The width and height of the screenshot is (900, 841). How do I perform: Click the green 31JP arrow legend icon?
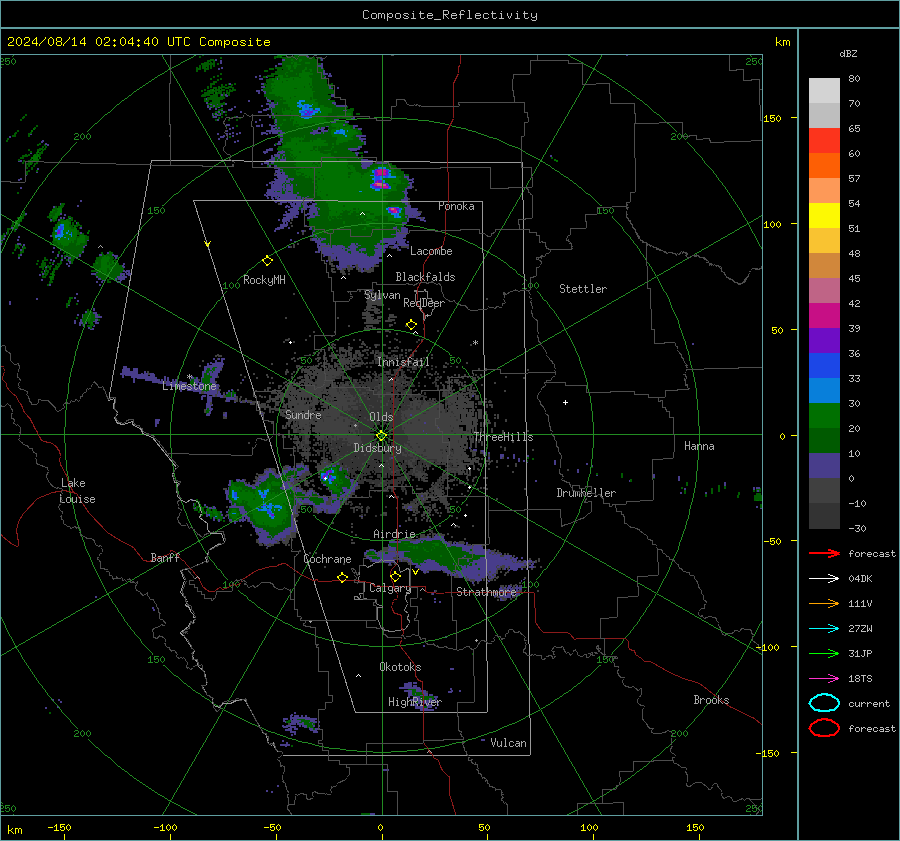[824, 653]
